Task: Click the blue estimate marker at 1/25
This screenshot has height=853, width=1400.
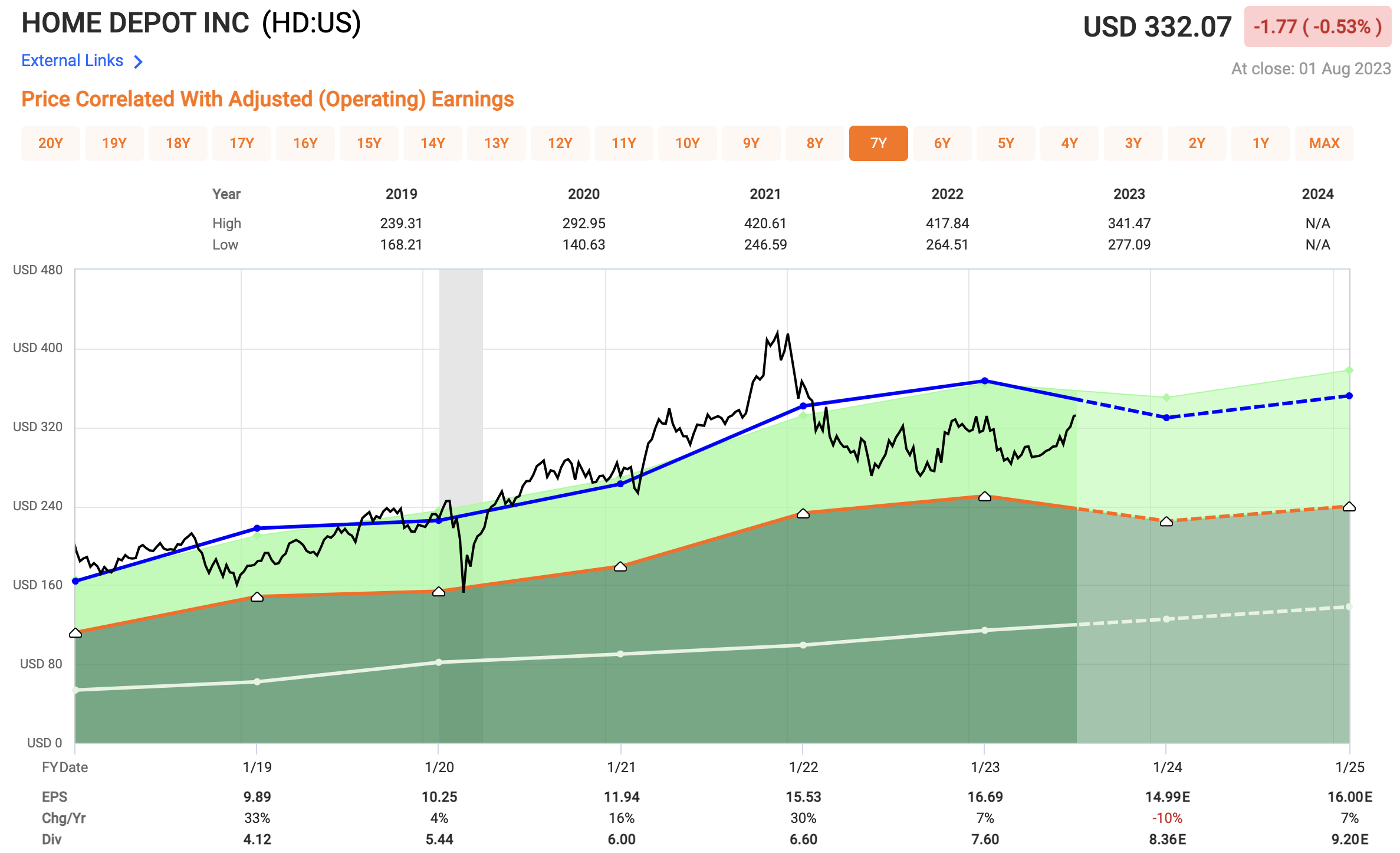Action: [1349, 396]
